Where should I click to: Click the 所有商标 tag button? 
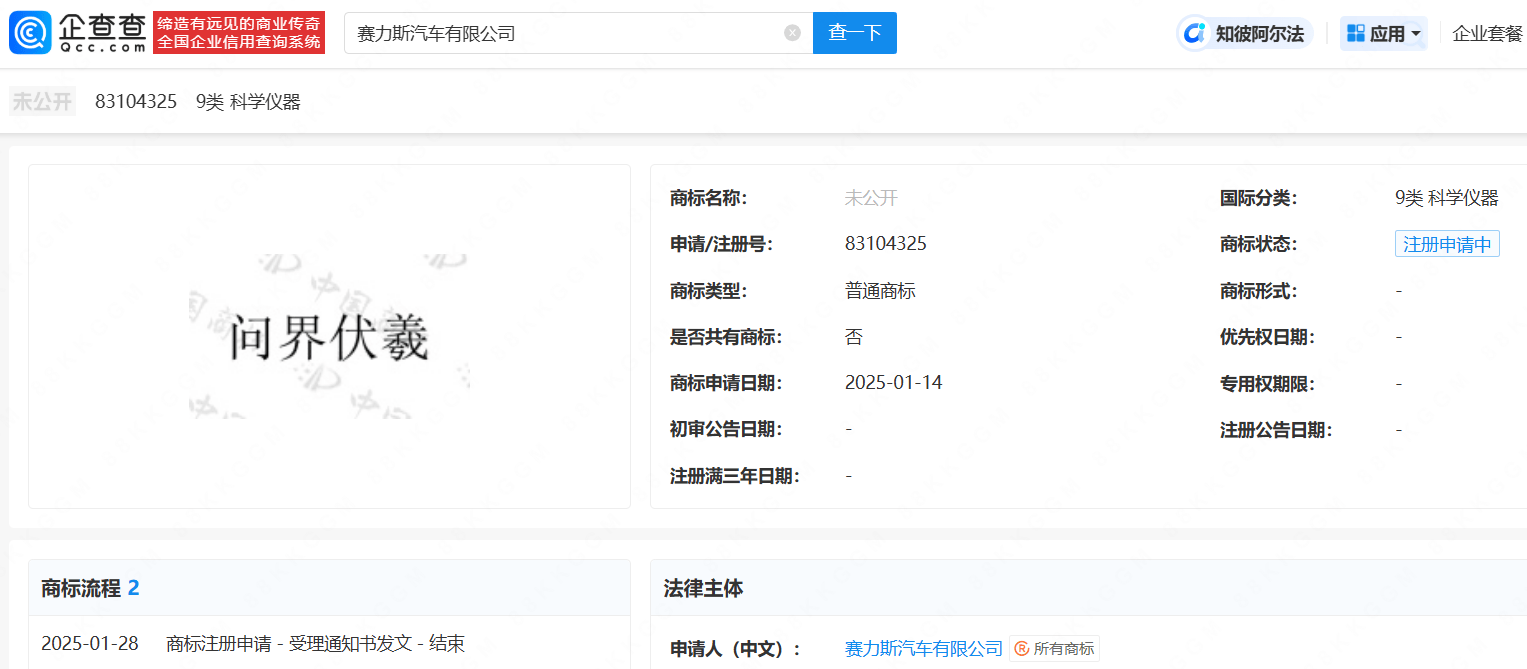1054,649
